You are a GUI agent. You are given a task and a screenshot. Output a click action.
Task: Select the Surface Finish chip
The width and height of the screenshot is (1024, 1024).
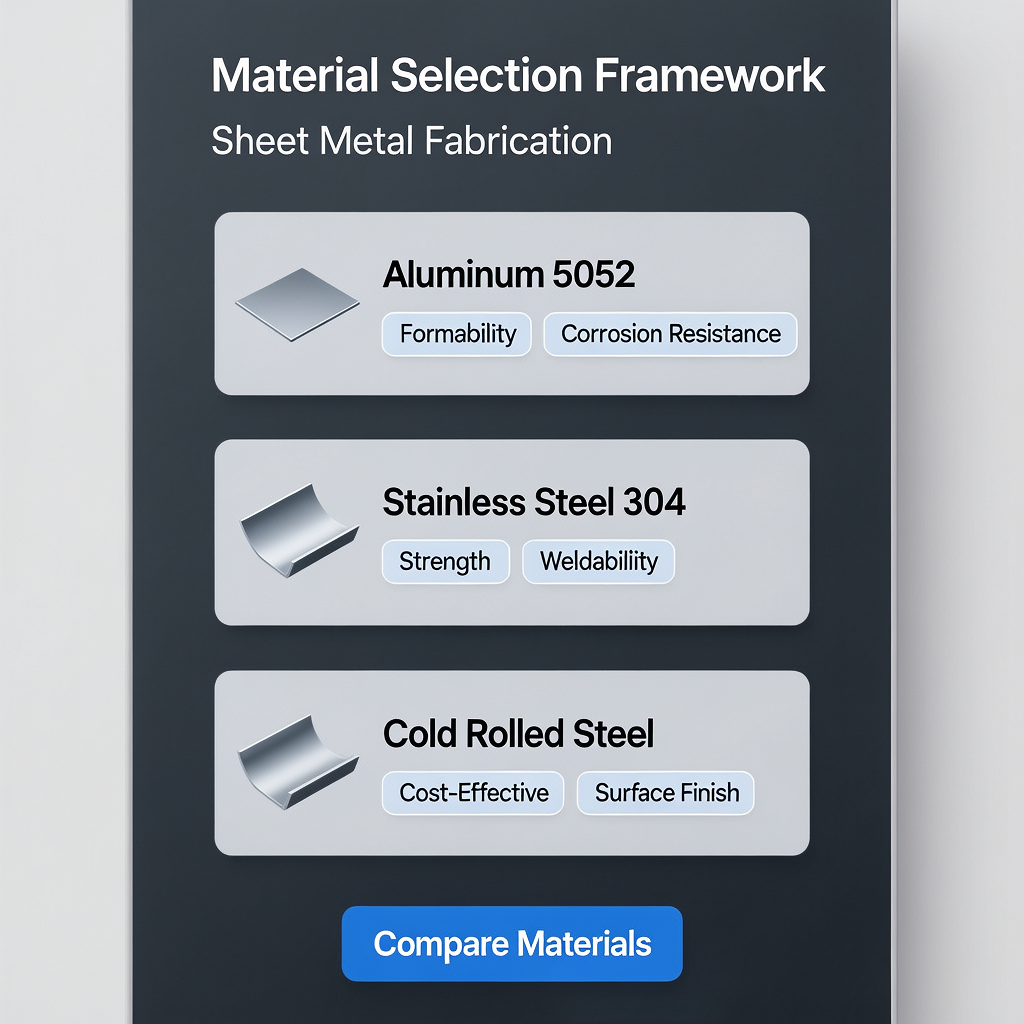pos(666,793)
